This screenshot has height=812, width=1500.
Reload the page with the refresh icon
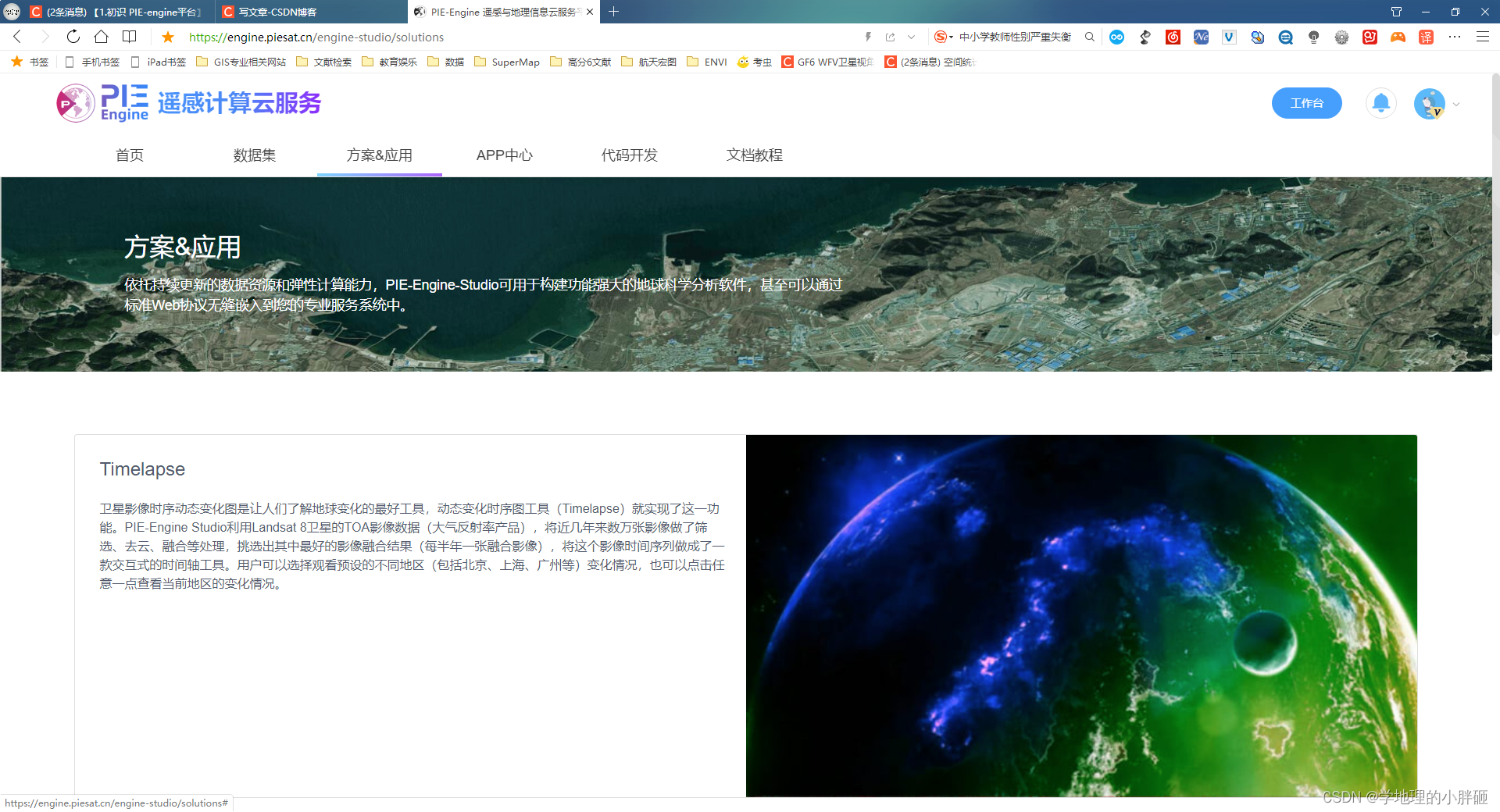pyautogui.click(x=73, y=37)
